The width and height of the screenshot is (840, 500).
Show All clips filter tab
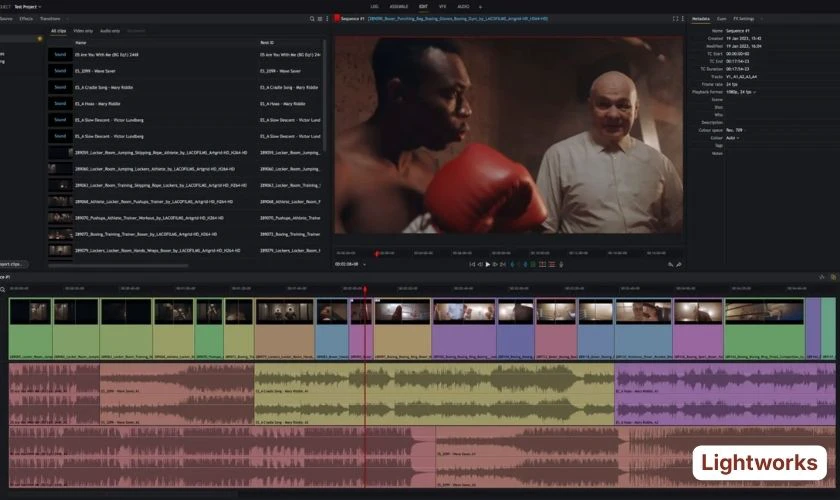[x=58, y=31]
